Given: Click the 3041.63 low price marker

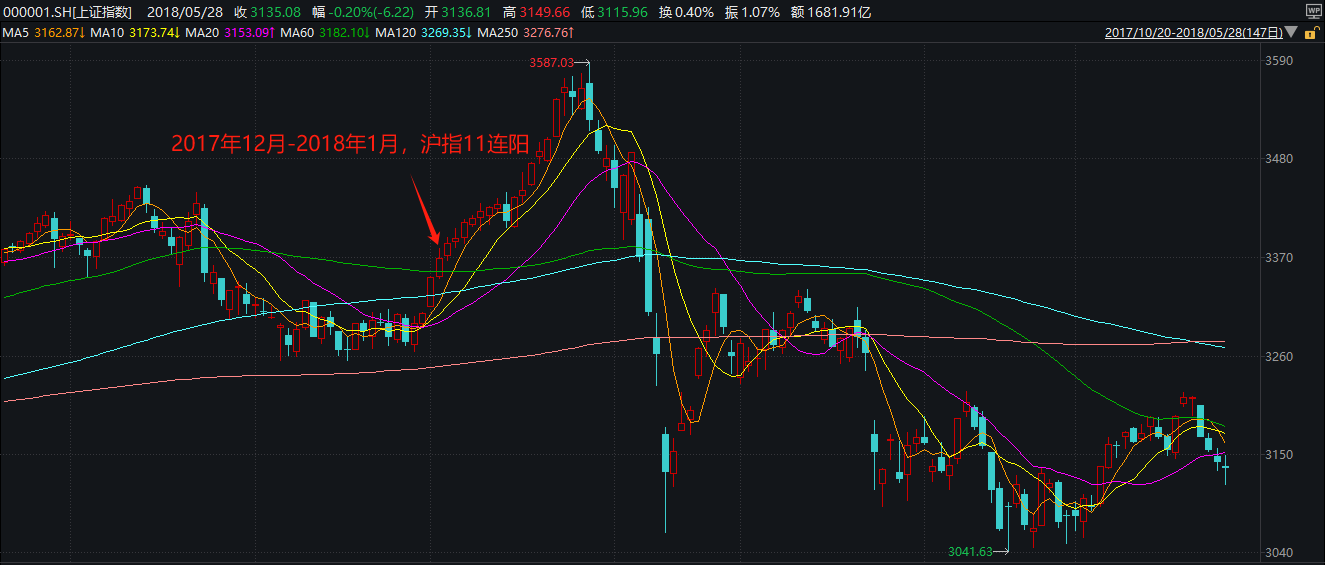Looking at the screenshot, I should [x=969, y=551].
